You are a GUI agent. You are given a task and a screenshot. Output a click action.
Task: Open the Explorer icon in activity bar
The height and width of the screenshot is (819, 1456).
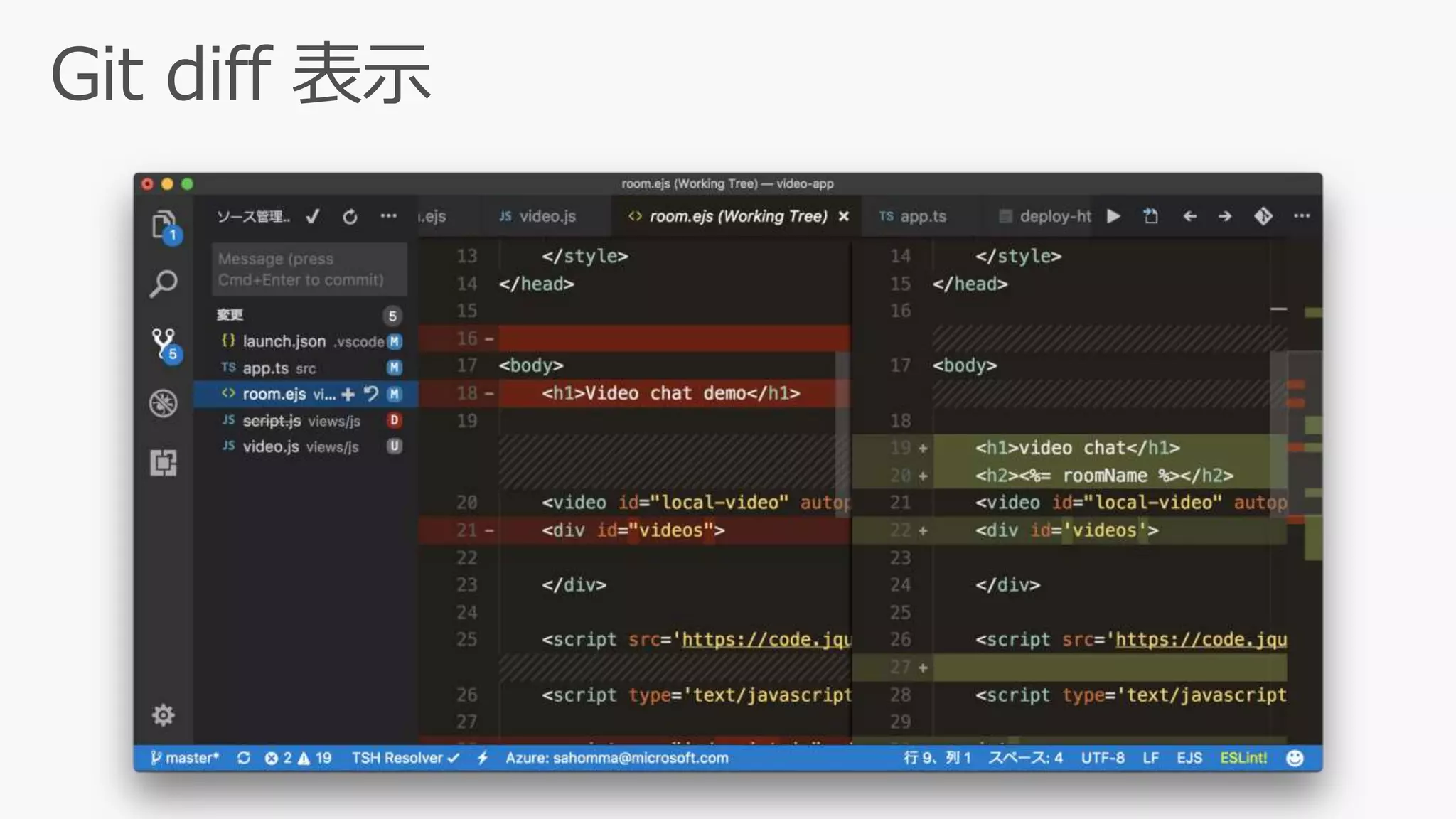(x=164, y=224)
